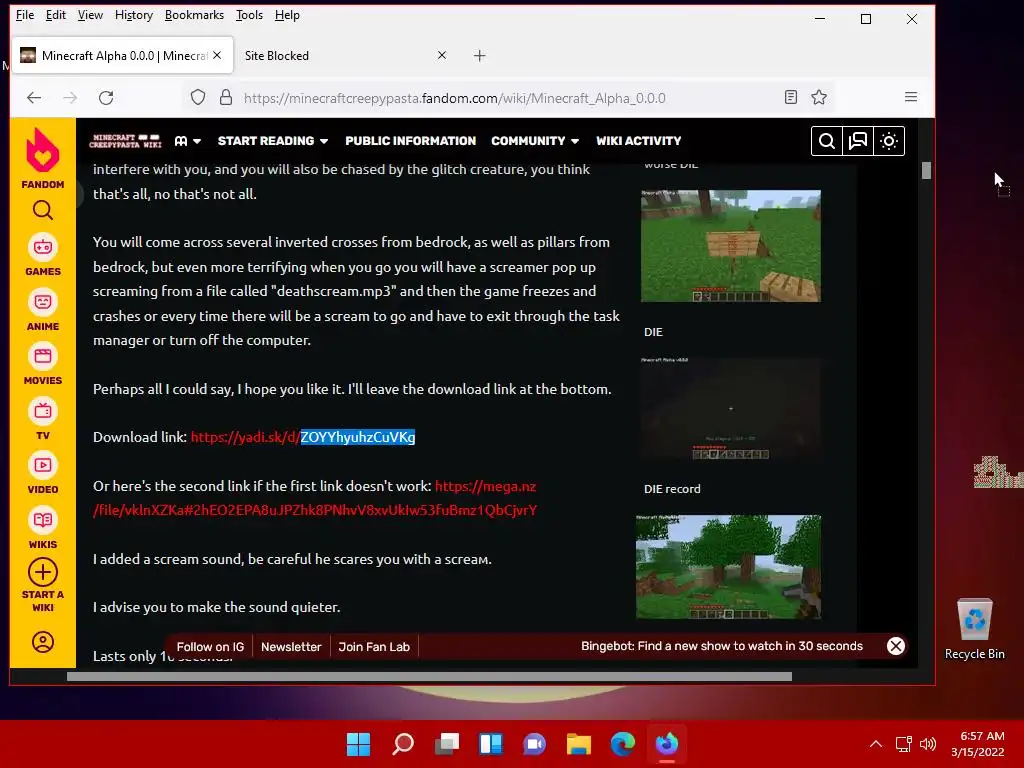The height and width of the screenshot is (768, 1024).
Task: Click the page vertical scrollbar thumb
Action: (926, 170)
